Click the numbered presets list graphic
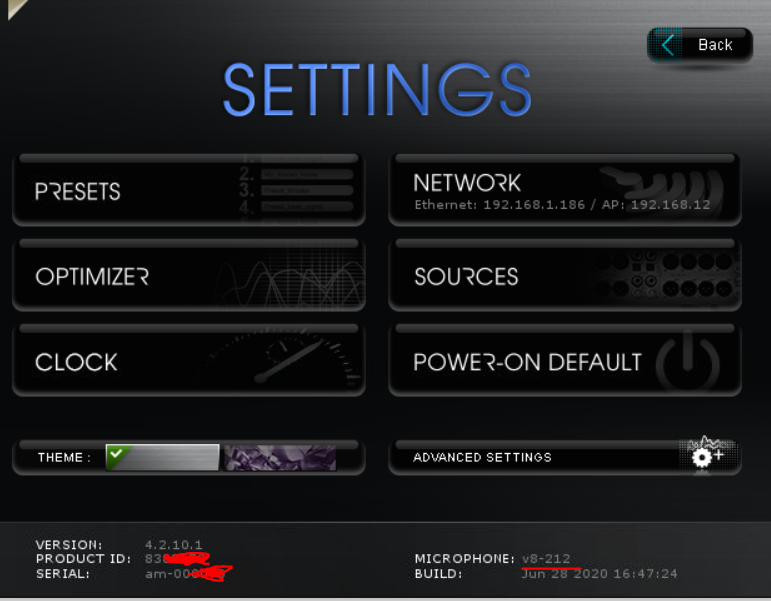Screen dimensions: 771x601 [x=297, y=189]
